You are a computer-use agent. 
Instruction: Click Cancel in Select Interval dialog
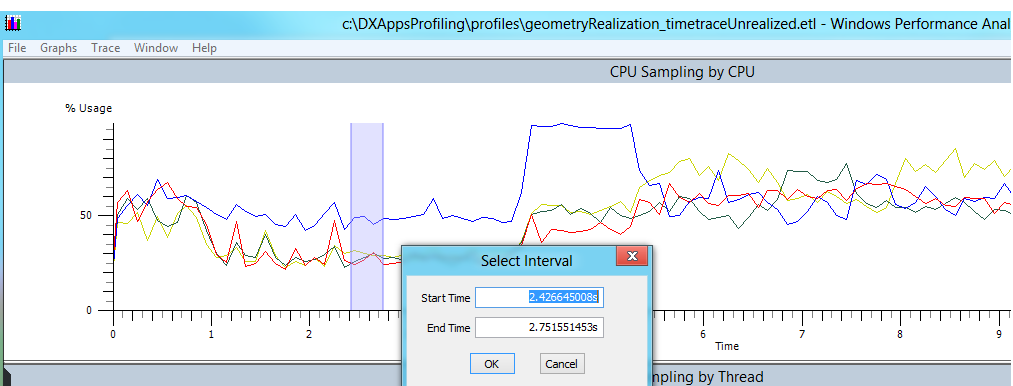point(561,364)
